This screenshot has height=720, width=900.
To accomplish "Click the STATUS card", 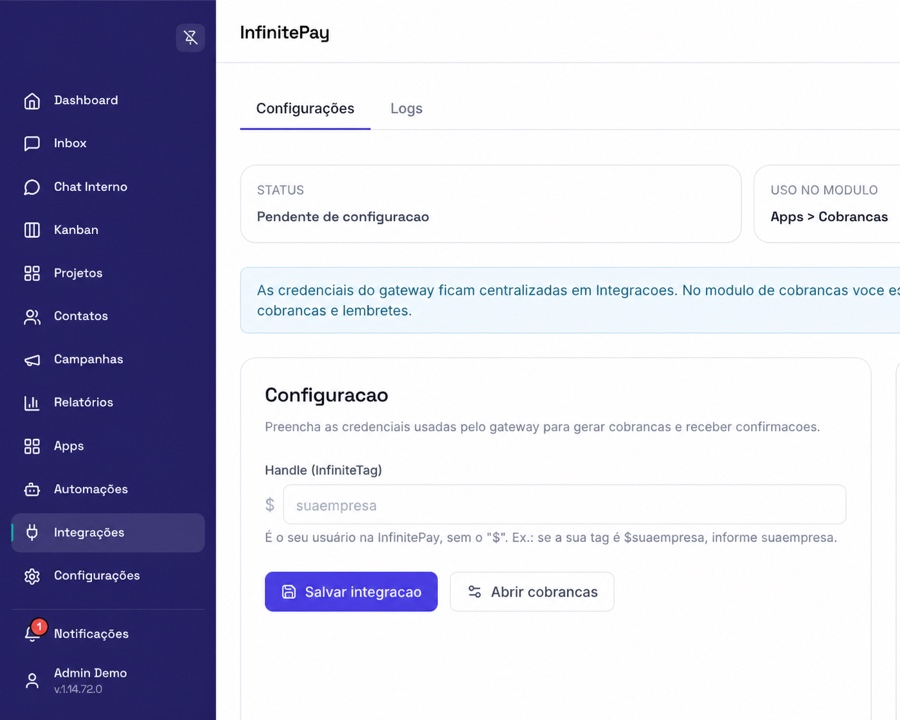I will click(x=491, y=204).
